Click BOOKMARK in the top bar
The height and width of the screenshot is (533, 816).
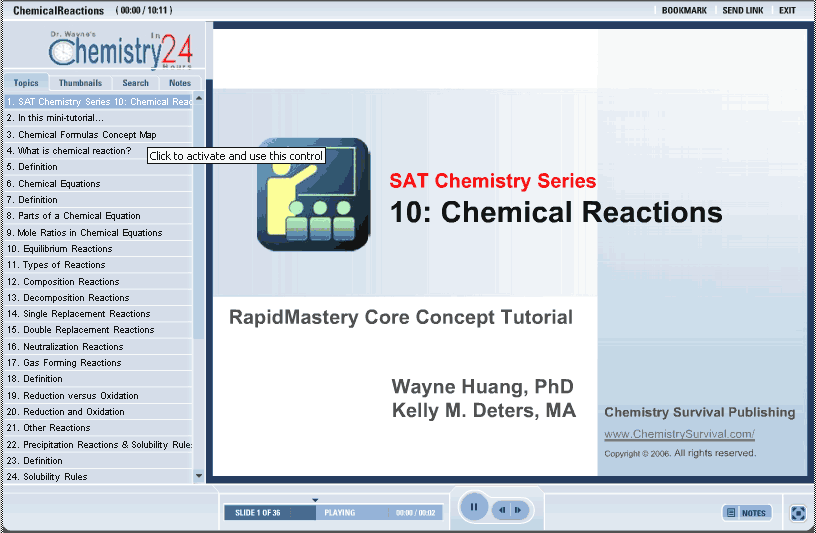[x=684, y=10]
